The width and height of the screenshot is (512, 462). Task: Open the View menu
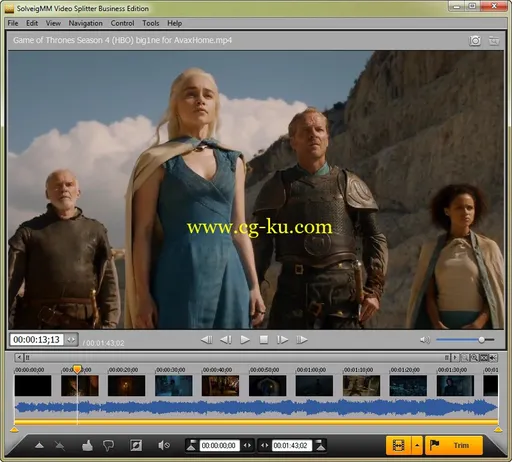[53, 23]
